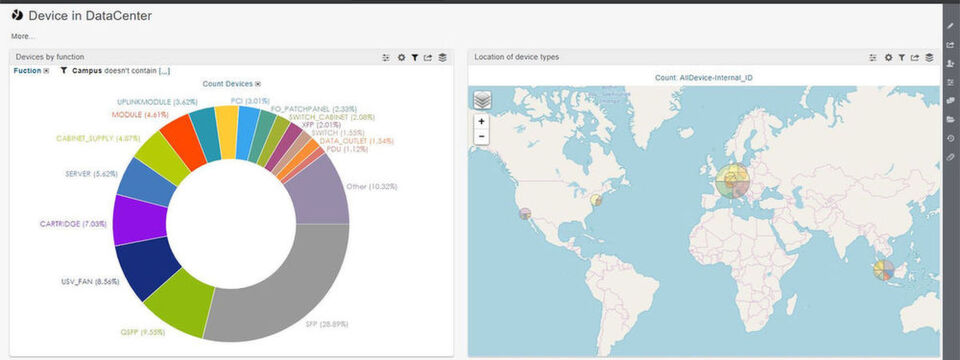Screen dimensions: 960x360
Task: Click export icon in Location of device types panel
Action: pyautogui.click(x=915, y=58)
